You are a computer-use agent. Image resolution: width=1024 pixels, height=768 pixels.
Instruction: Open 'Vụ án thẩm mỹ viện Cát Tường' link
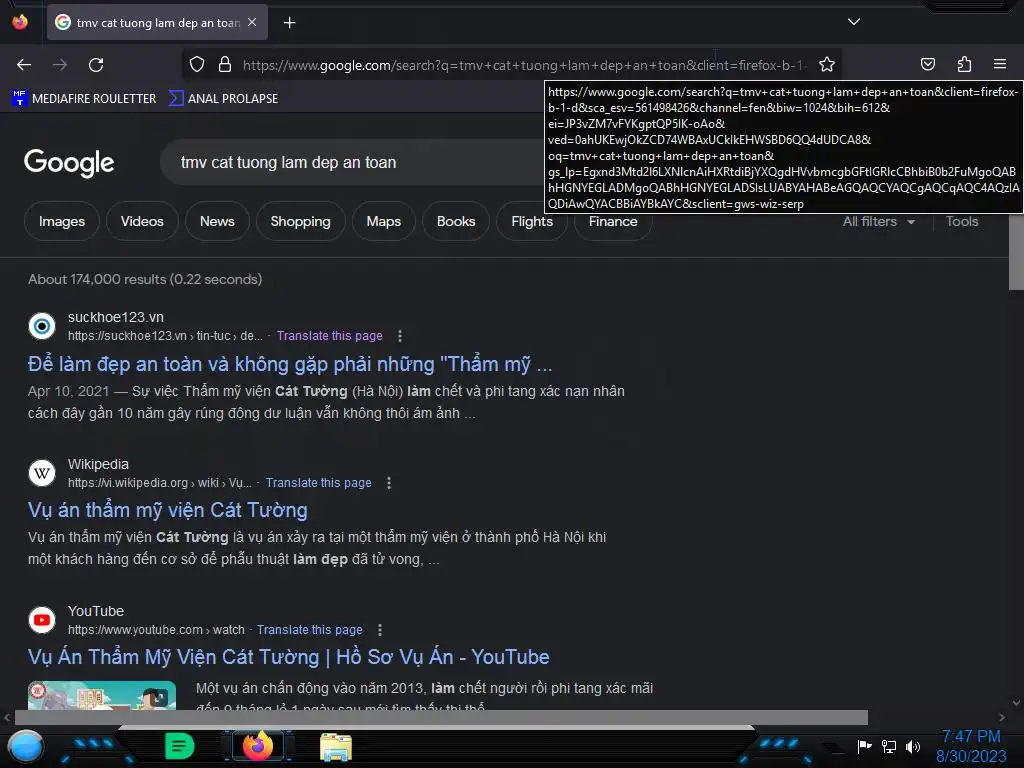click(x=167, y=510)
